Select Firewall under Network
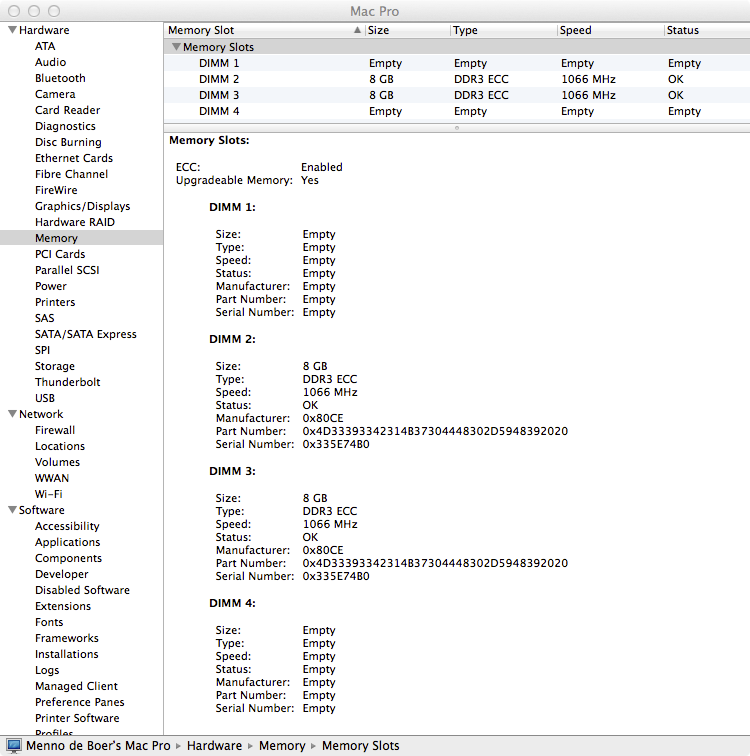Image resolution: width=750 pixels, height=756 pixels. coord(55,430)
